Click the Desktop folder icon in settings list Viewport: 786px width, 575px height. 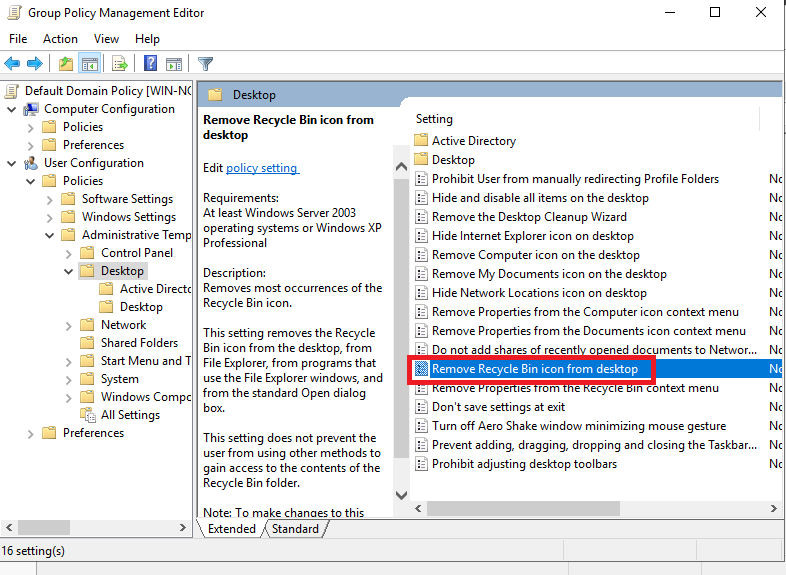421,159
